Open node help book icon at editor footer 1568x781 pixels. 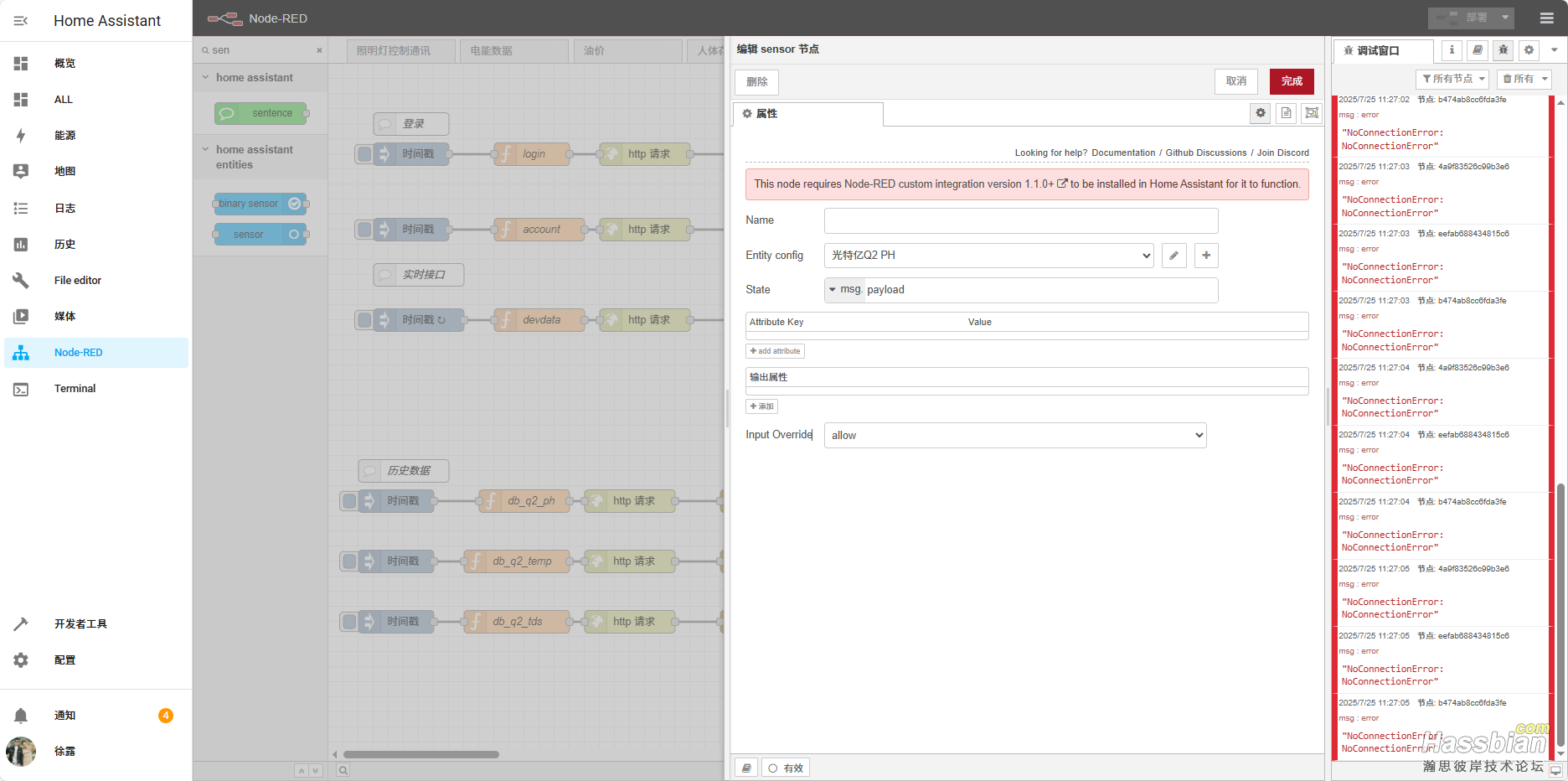coord(746,768)
